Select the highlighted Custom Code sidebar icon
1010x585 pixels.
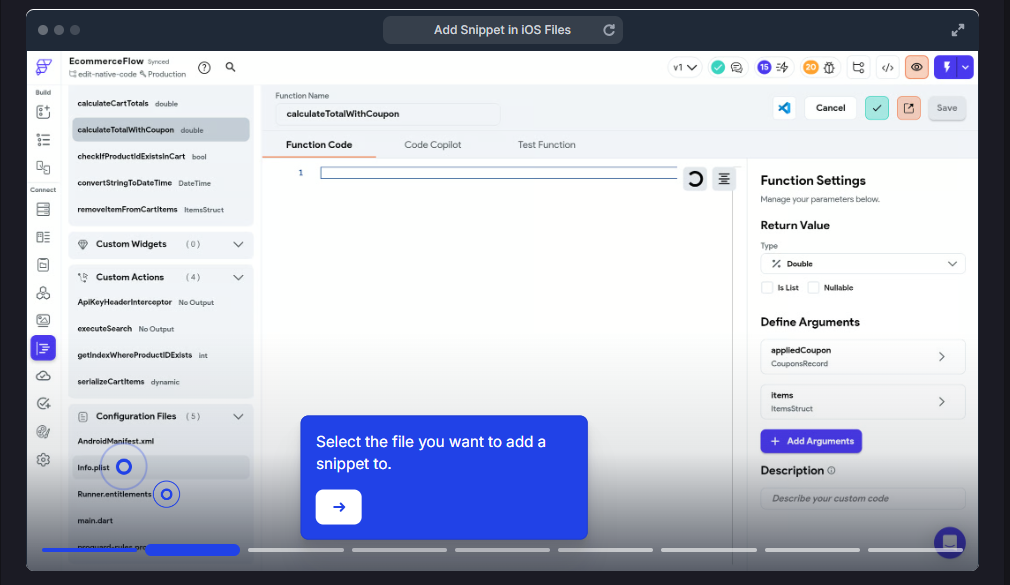point(43,348)
